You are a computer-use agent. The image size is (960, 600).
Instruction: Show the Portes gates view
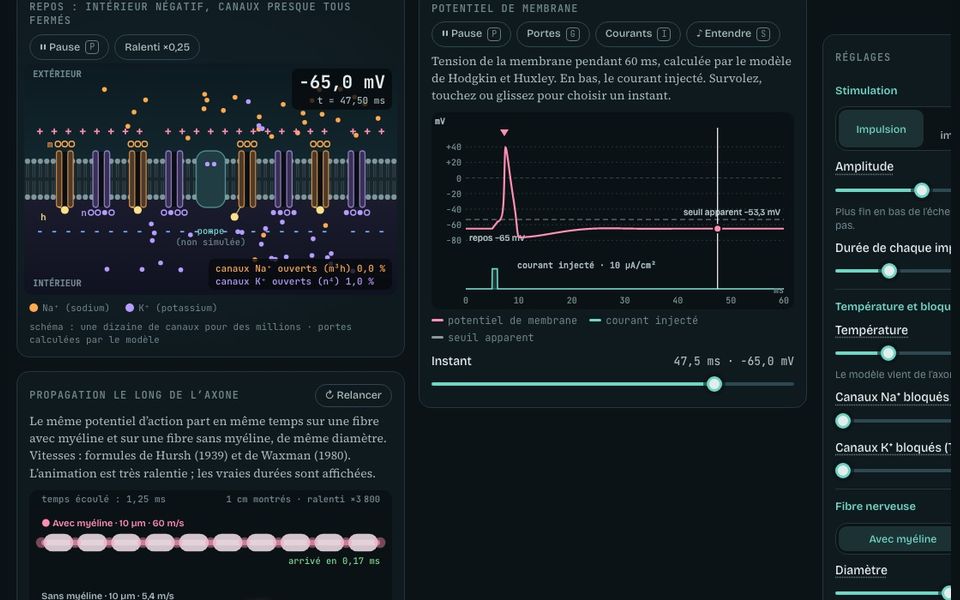[x=553, y=34]
